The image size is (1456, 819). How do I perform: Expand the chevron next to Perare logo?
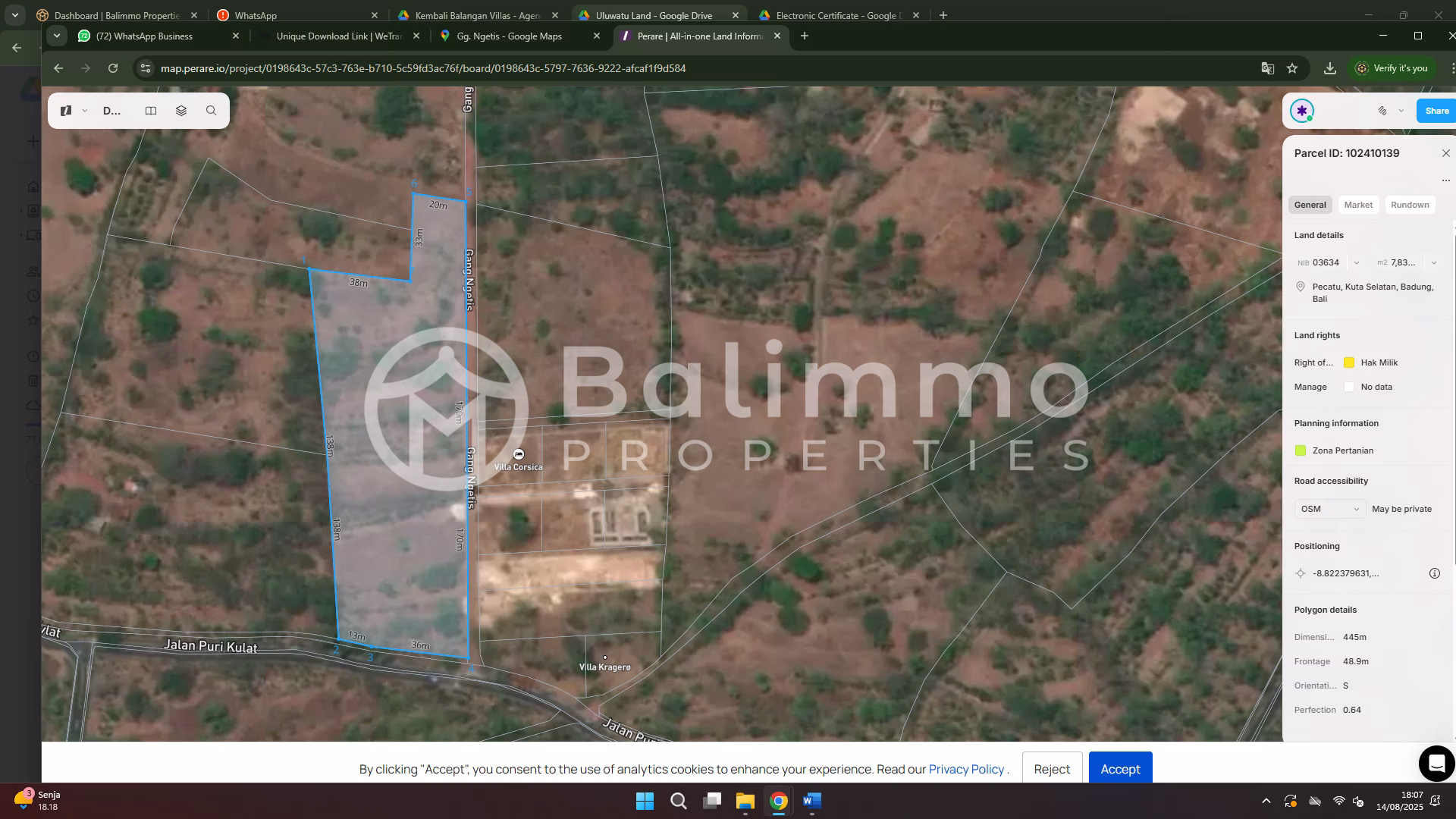click(85, 111)
